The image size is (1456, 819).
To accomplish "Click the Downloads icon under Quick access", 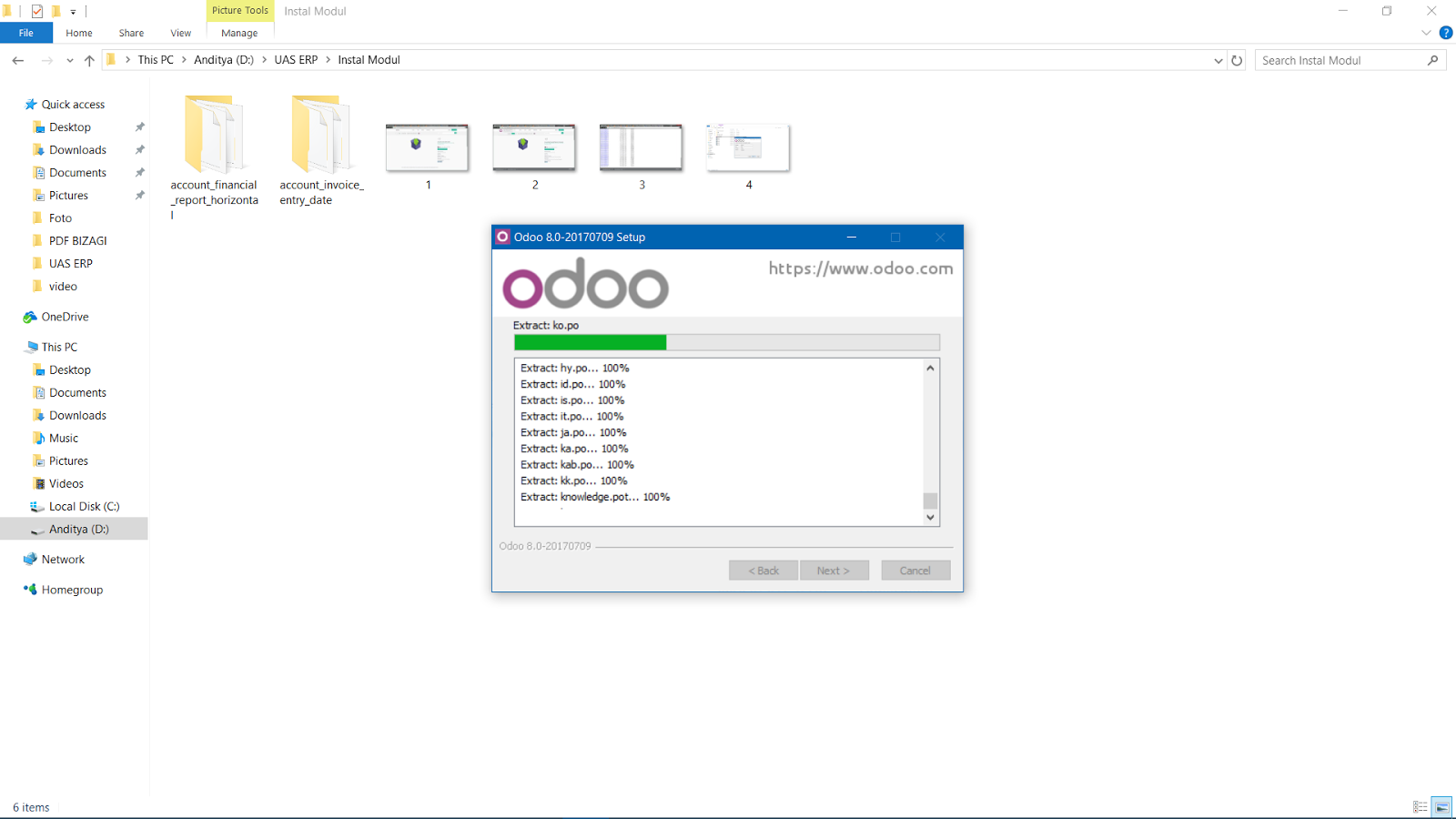I will [38, 150].
